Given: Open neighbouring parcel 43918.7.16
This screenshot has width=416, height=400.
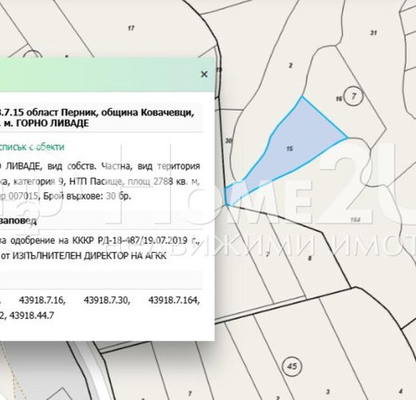Looking at the screenshot, I should (42, 300).
